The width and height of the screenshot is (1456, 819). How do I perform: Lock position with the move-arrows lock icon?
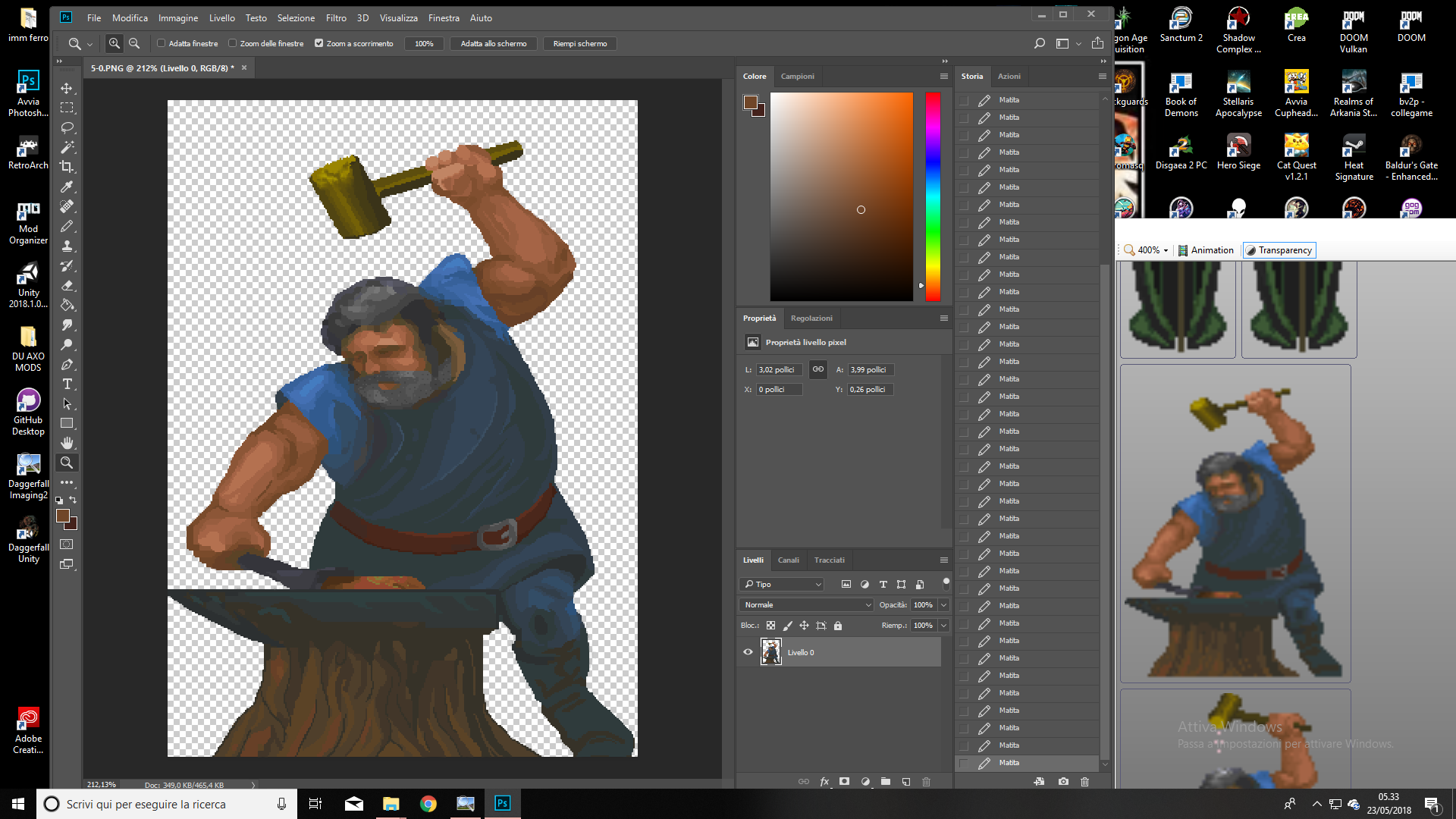(804, 626)
